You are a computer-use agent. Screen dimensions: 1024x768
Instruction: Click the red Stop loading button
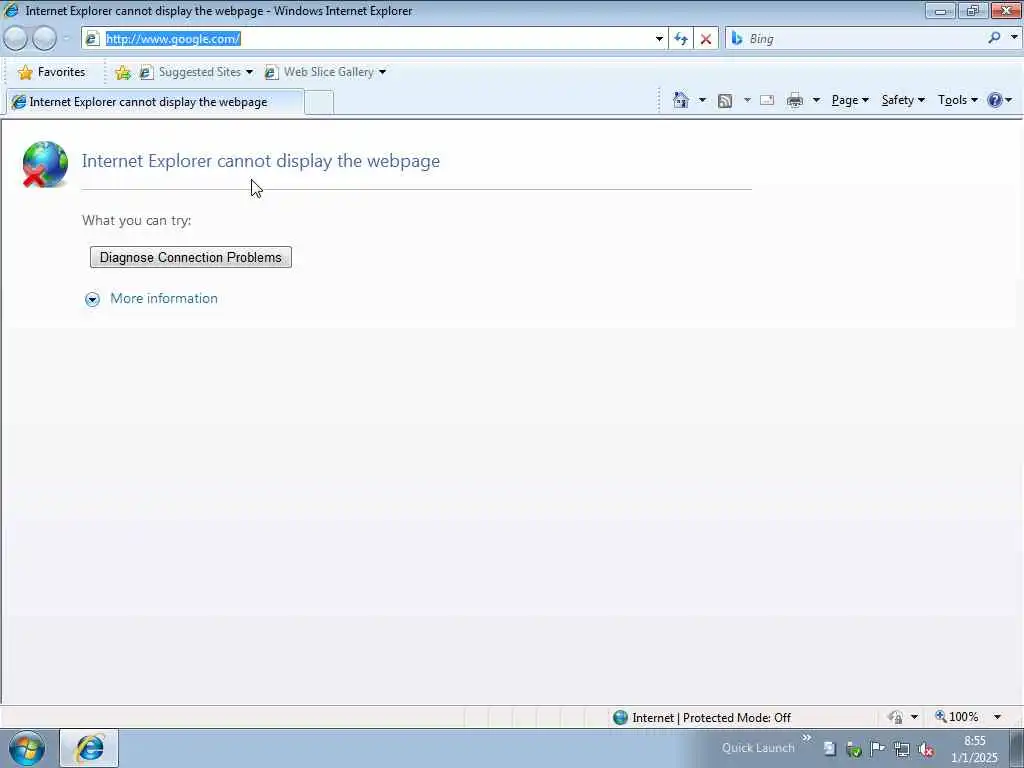point(706,39)
